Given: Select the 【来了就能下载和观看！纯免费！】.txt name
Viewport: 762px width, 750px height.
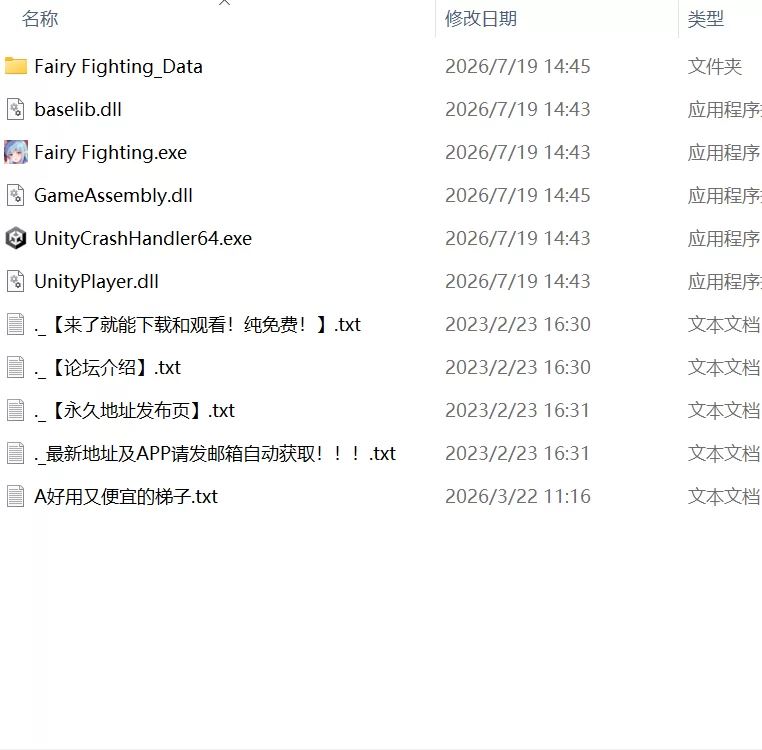Looking at the screenshot, I should click(x=197, y=325).
